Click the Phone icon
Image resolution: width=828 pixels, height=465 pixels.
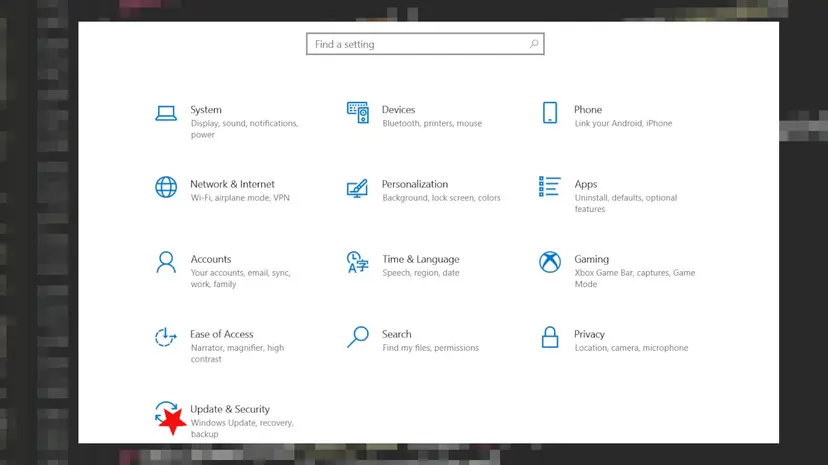click(550, 112)
